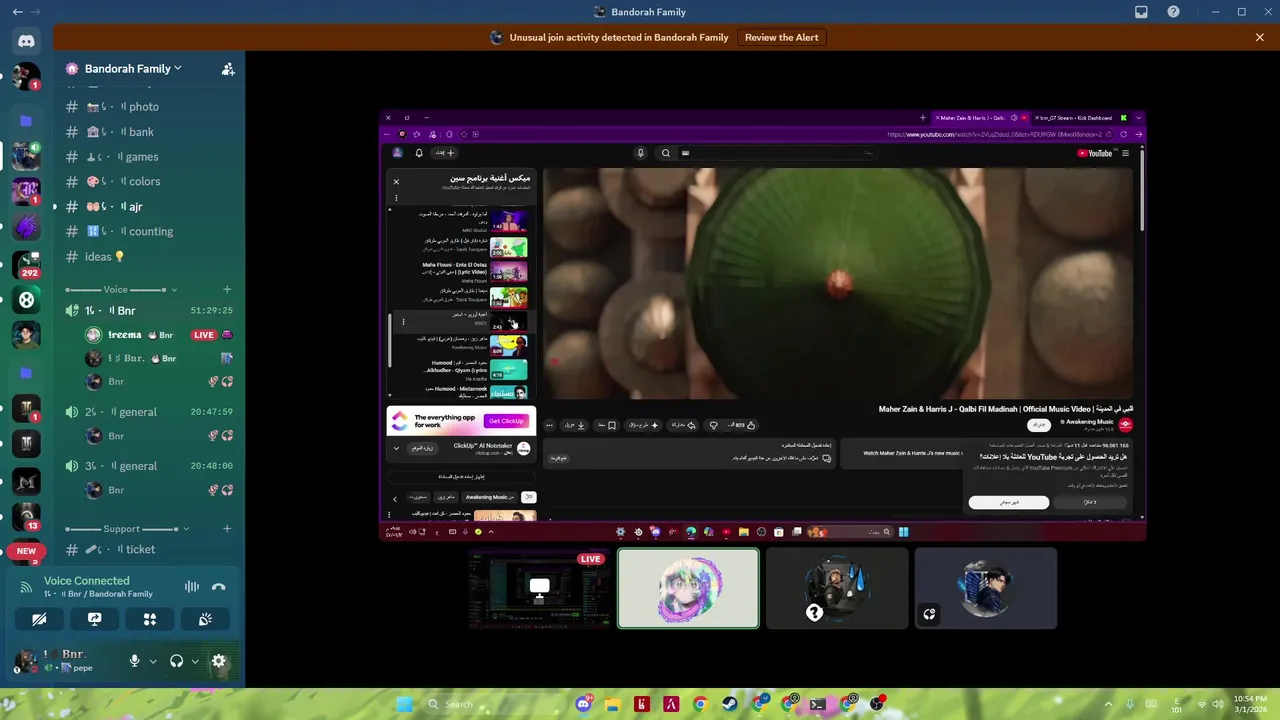Click the taskbar Search box

click(x=490, y=704)
